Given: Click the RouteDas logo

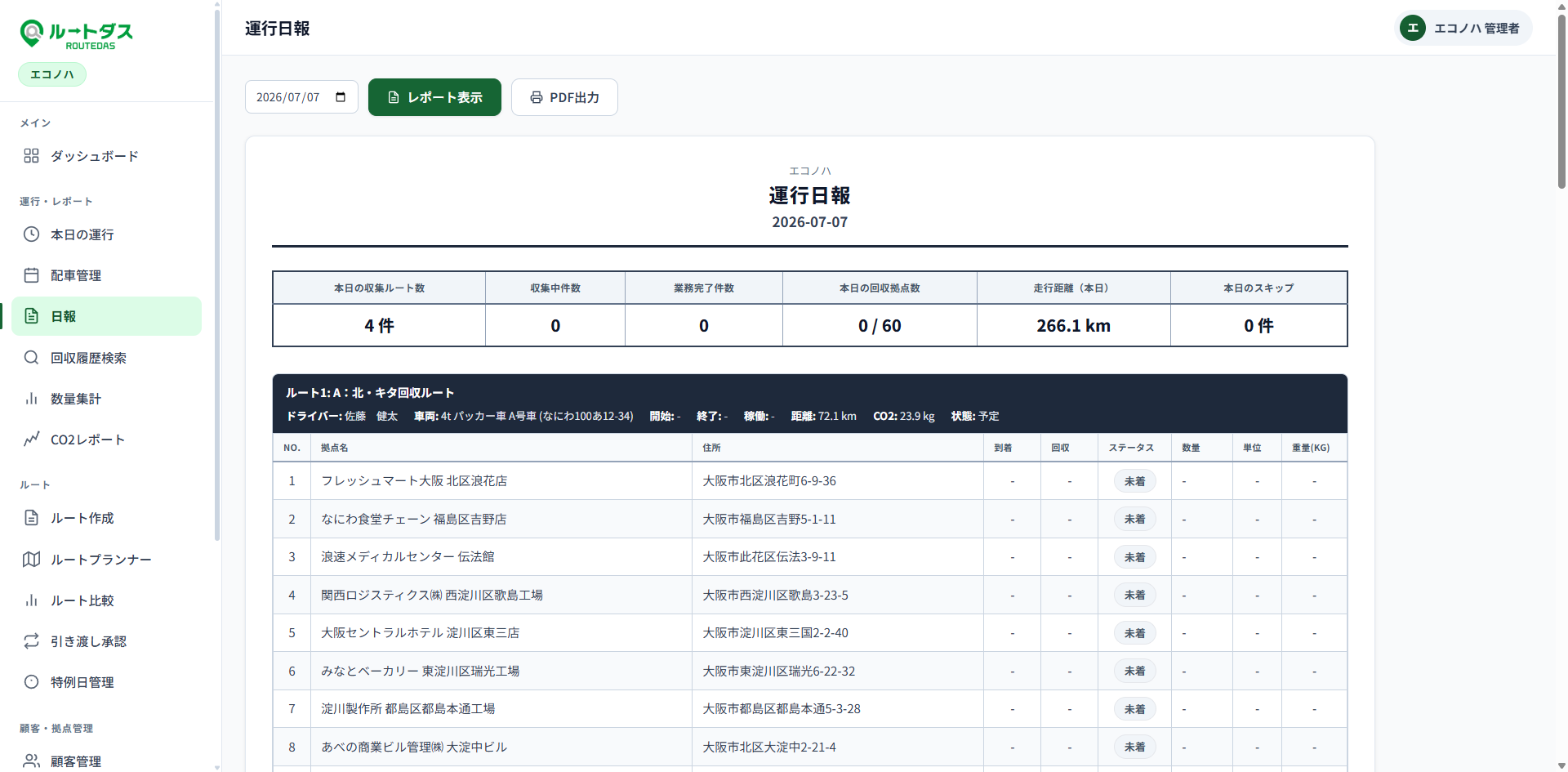Looking at the screenshot, I should [76, 34].
